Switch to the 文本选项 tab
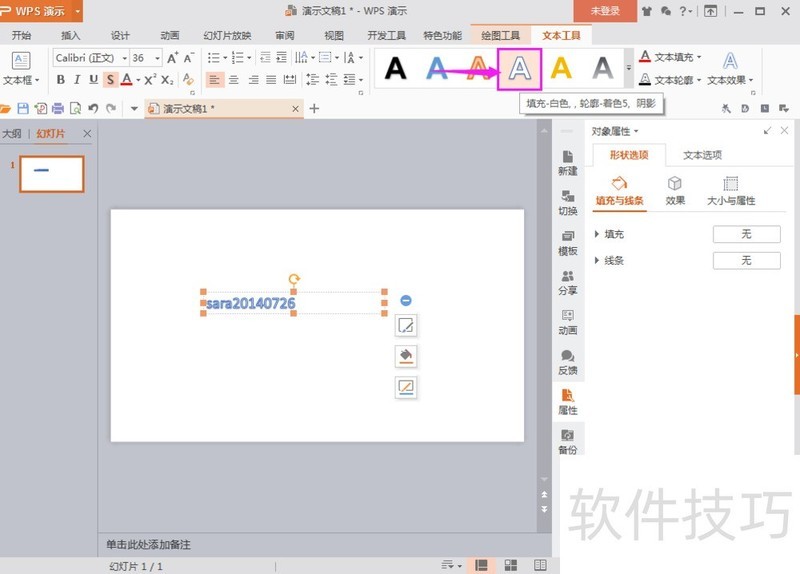This screenshot has width=800, height=574. tap(702, 155)
